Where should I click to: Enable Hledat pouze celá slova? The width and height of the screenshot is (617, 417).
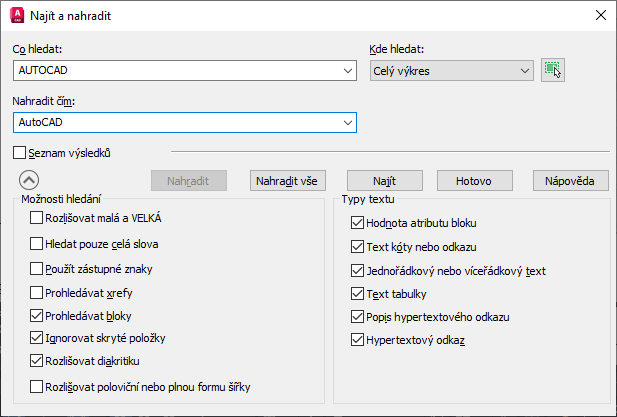(37, 243)
